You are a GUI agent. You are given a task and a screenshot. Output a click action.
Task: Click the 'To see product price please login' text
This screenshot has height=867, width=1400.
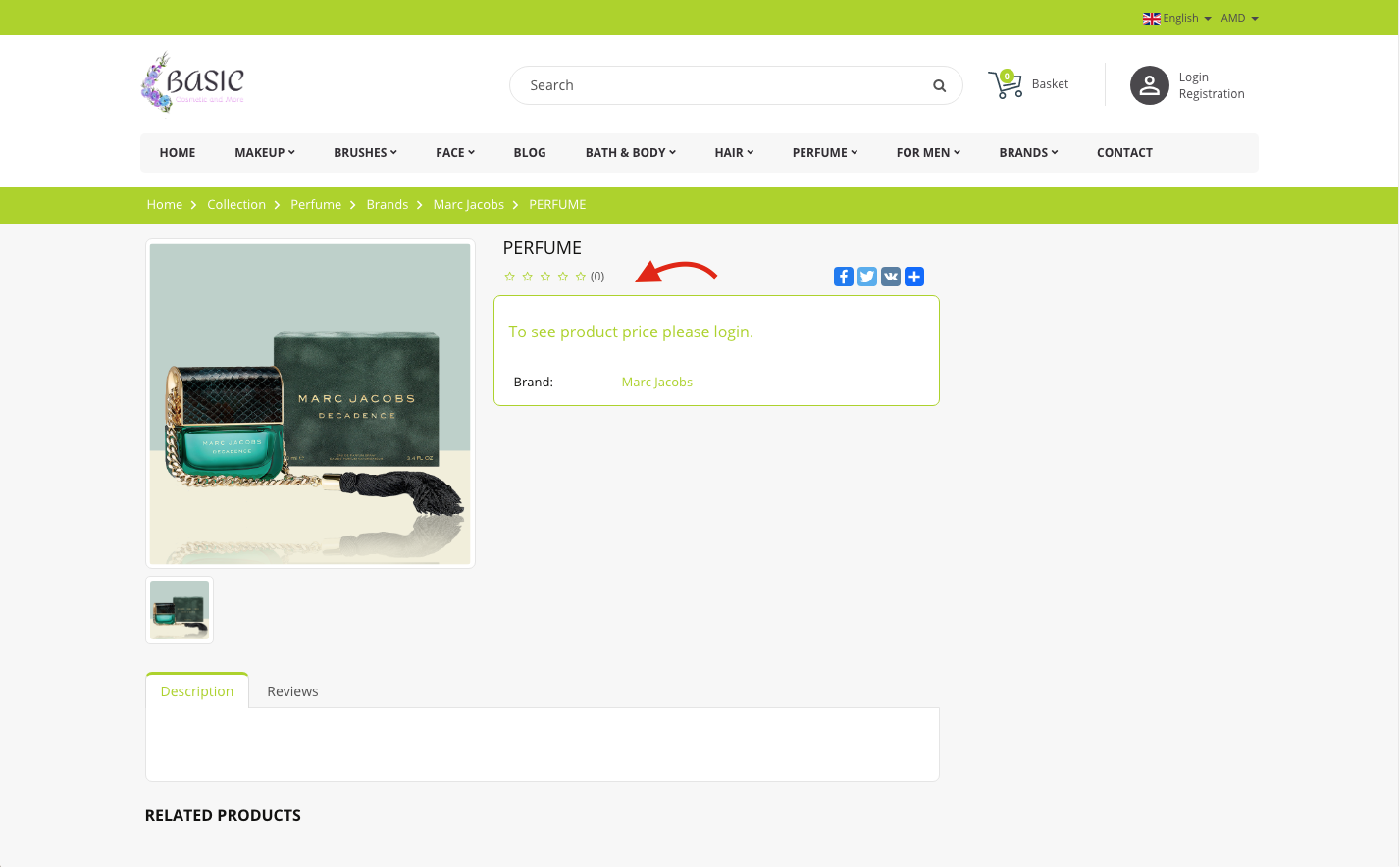[x=631, y=332]
